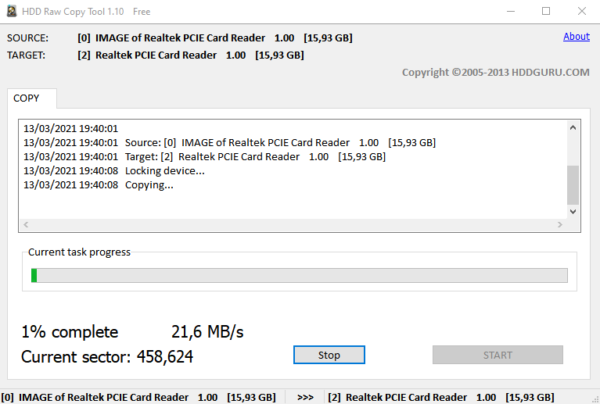Click the HDDGURU.COM copyright text
The width and height of the screenshot is (600, 404).
[495, 72]
